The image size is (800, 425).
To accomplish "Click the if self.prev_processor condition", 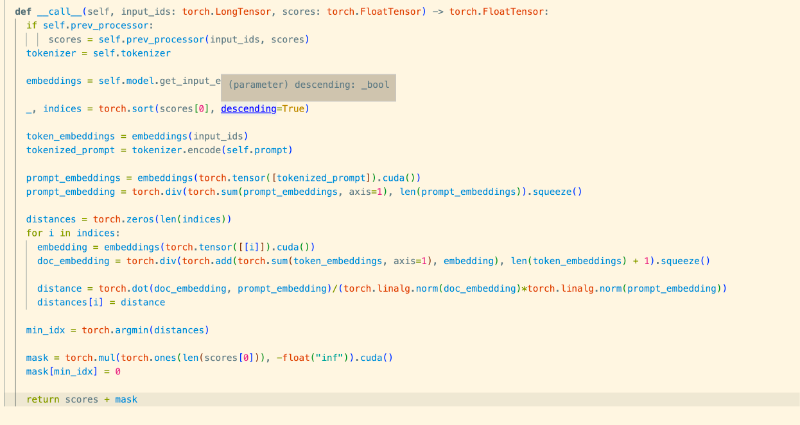I will [x=90, y=25].
